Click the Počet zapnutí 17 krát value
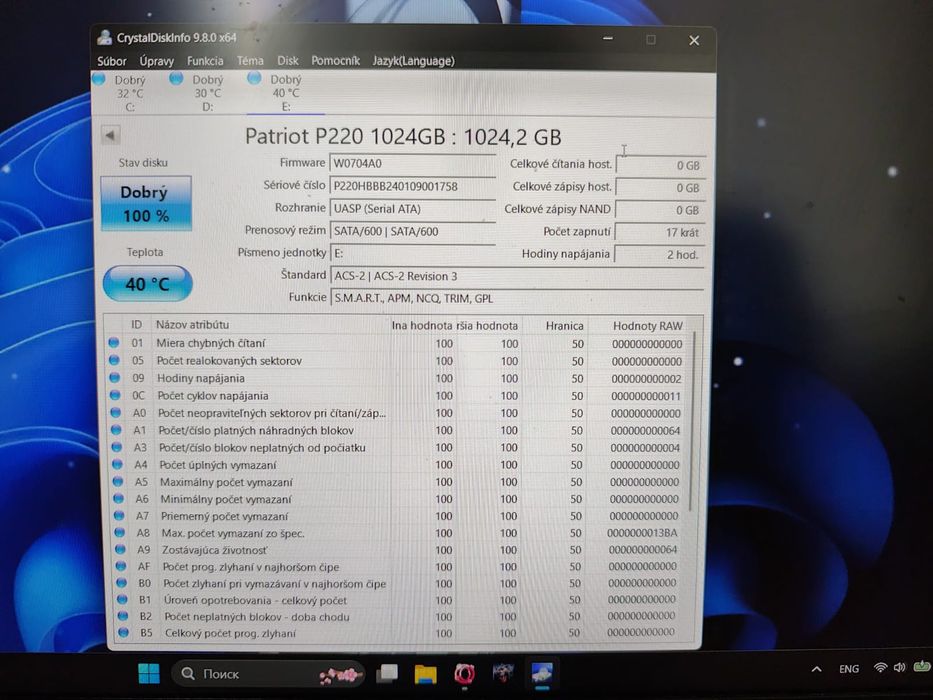This screenshot has height=700, width=933. click(660, 232)
